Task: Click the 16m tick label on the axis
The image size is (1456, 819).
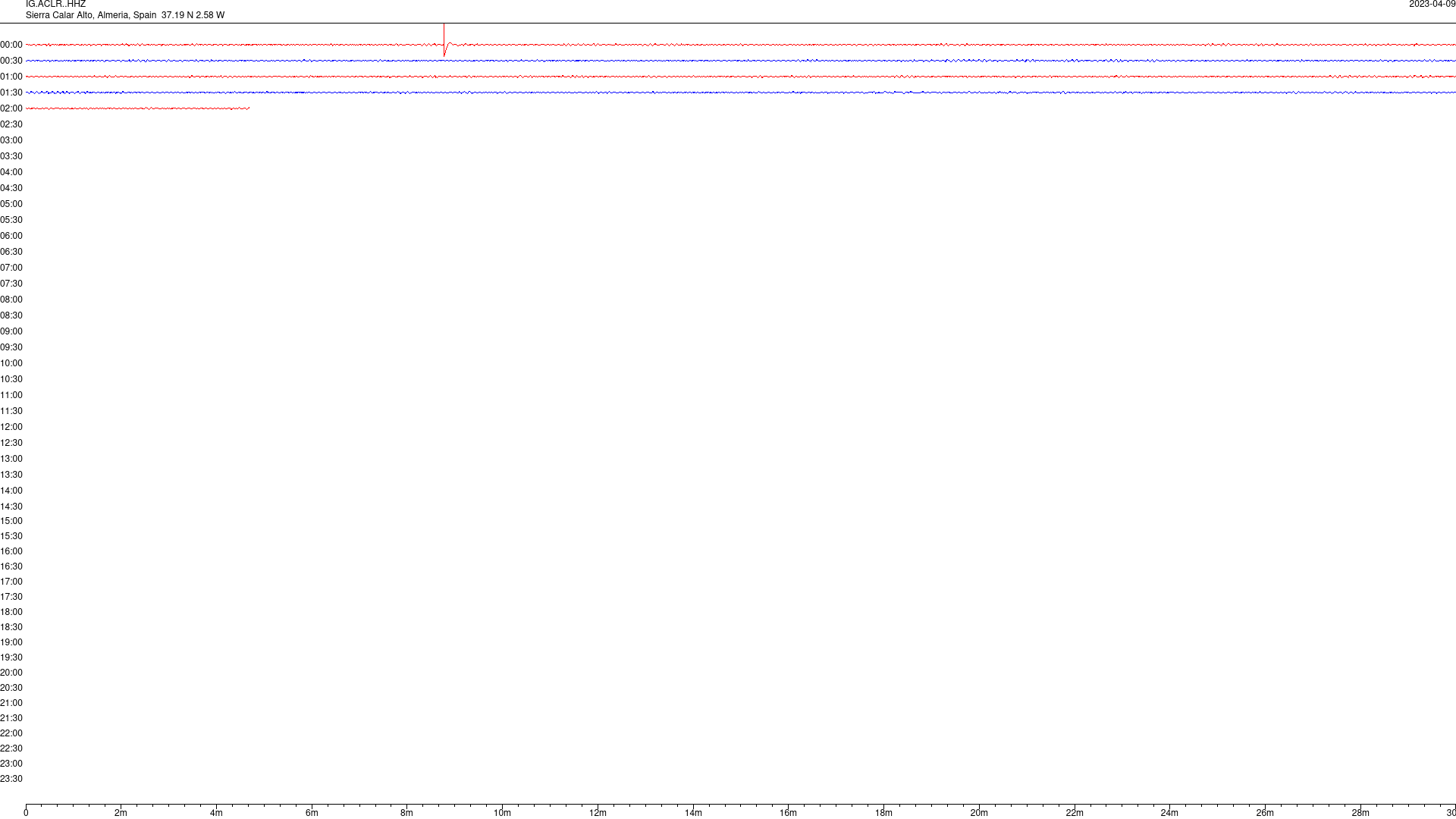Action: coord(789,813)
